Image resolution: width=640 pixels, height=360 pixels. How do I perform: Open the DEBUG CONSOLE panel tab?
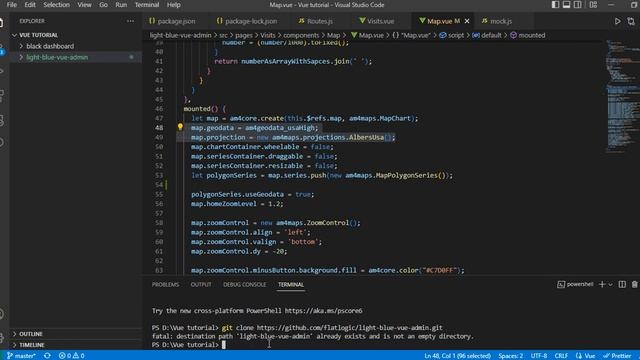click(244, 284)
